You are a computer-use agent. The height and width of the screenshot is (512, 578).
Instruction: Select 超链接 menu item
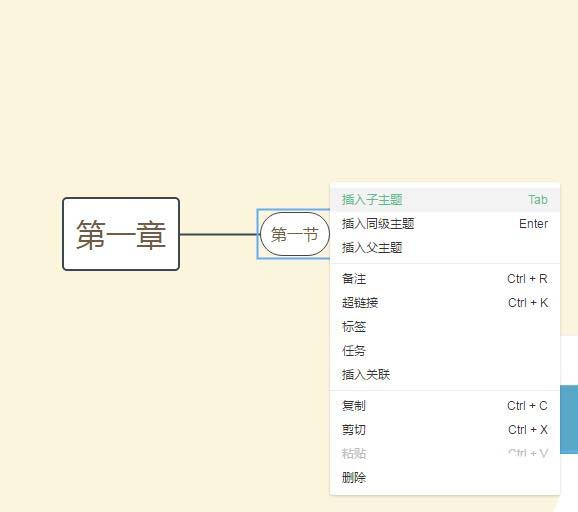(x=445, y=303)
